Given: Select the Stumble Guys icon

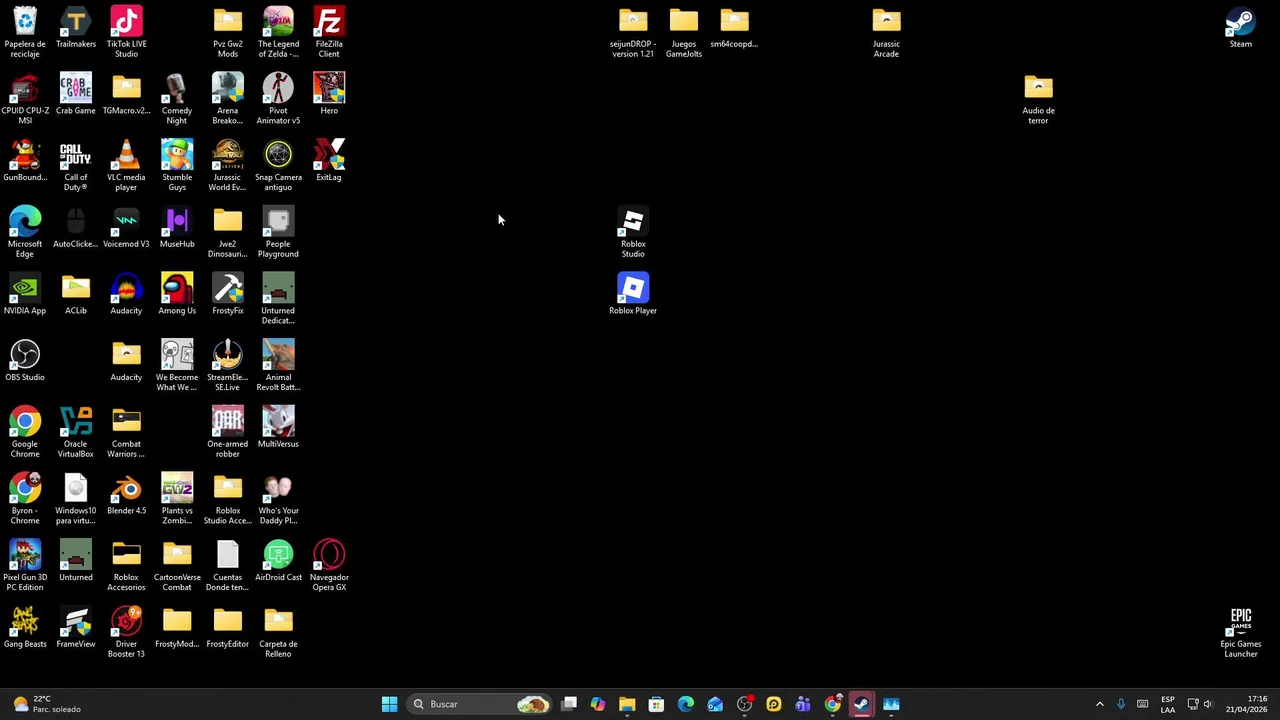Looking at the screenshot, I should tap(177, 166).
